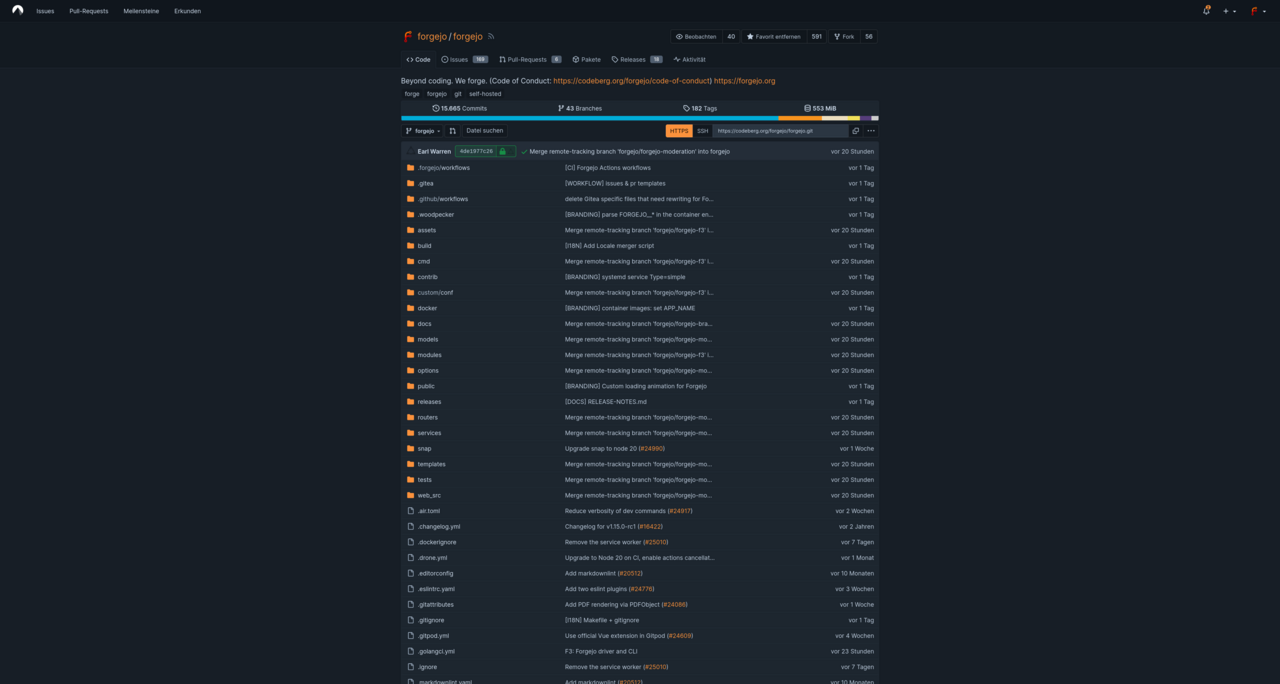The height and width of the screenshot is (684, 1280).
Task: Open the .drone.yml file
Action: click(x=433, y=558)
